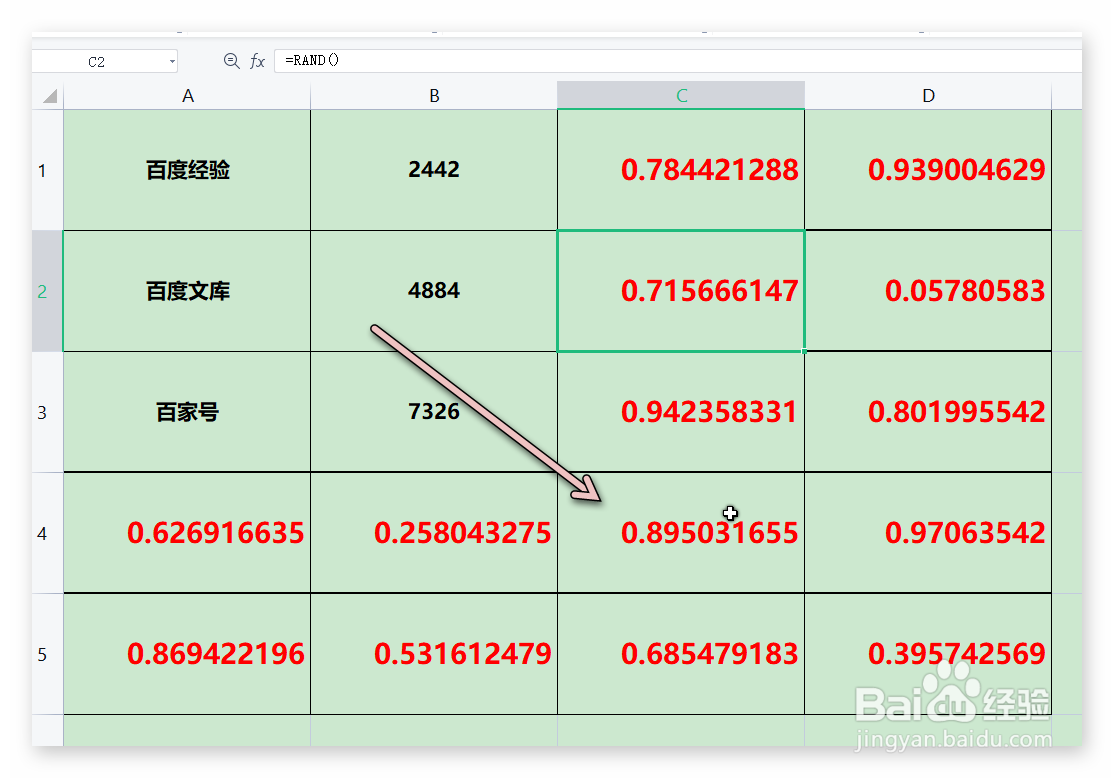Click cell showing 0.685479183
1114x778 pixels.
click(681, 654)
